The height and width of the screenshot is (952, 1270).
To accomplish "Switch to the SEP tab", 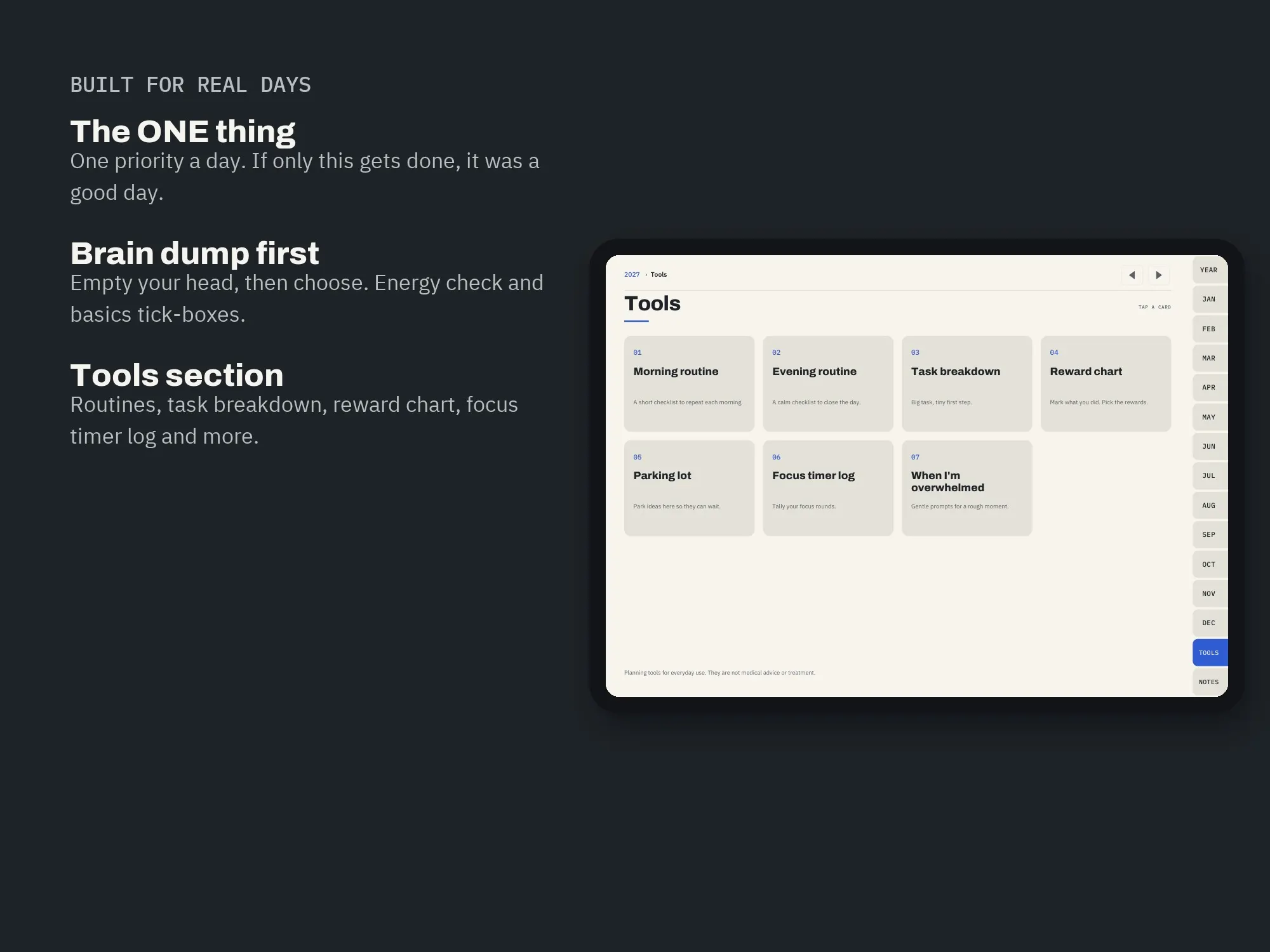I will [1210, 534].
